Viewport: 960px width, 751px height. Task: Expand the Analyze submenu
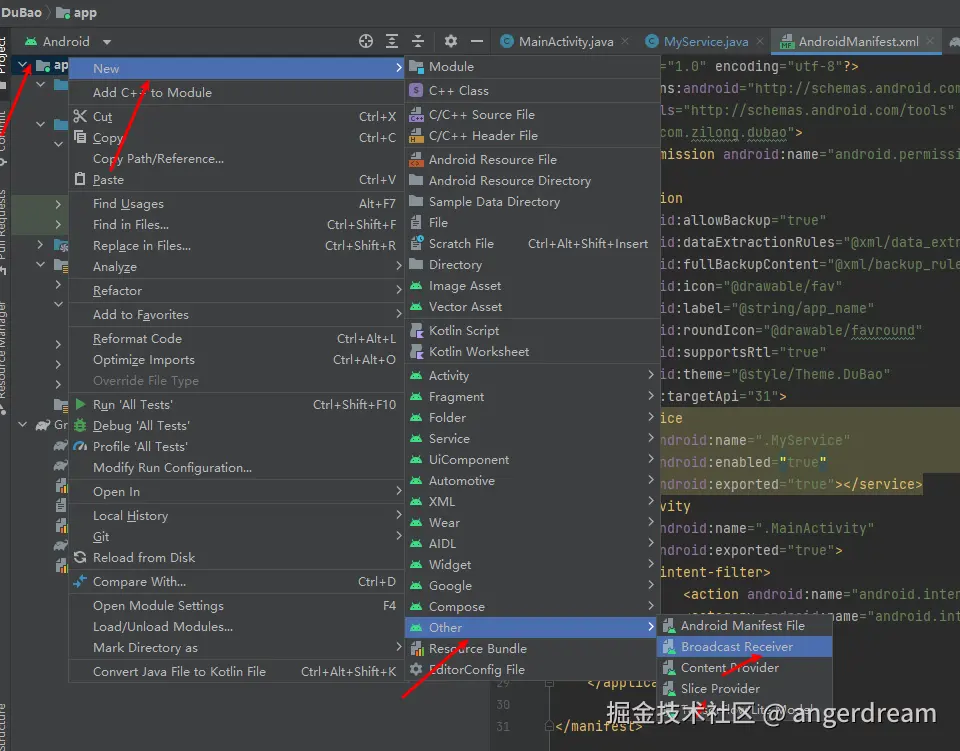(236, 267)
